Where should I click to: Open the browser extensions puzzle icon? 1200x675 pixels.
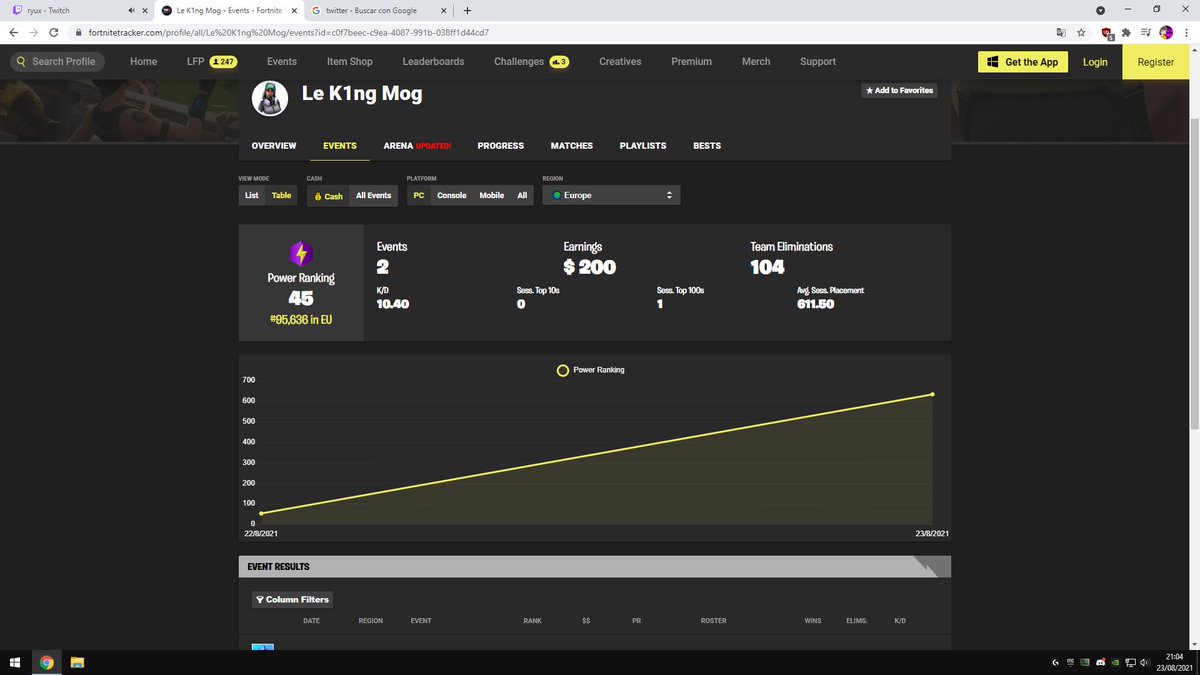tap(1127, 32)
